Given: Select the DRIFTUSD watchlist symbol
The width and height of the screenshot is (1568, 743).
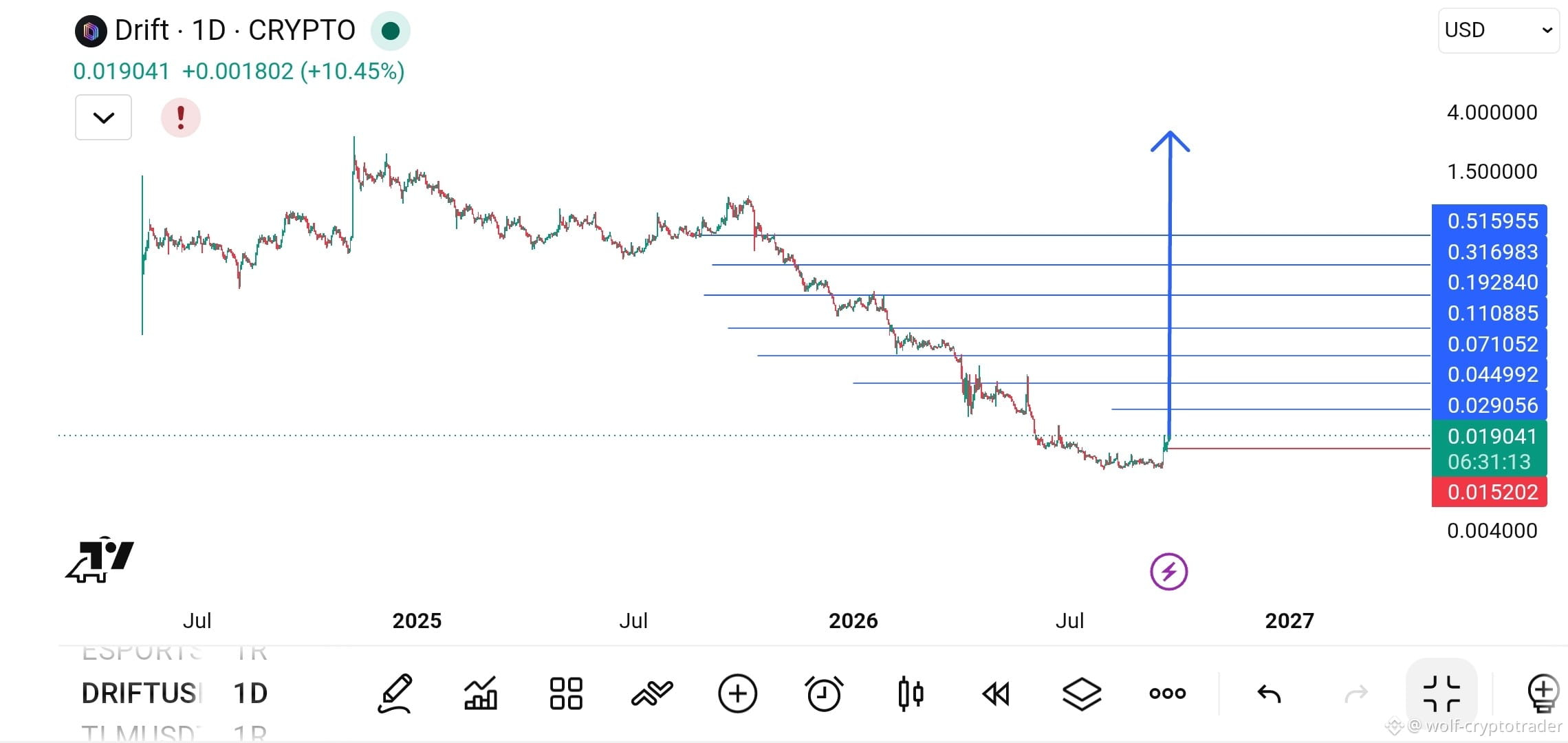Looking at the screenshot, I should [142, 693].
